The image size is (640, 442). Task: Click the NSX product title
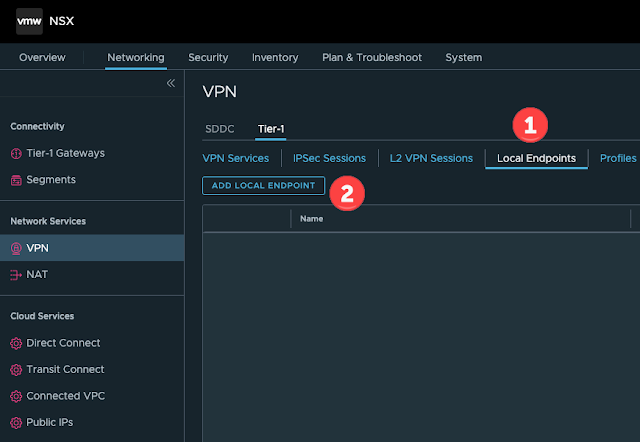[62, 21]
